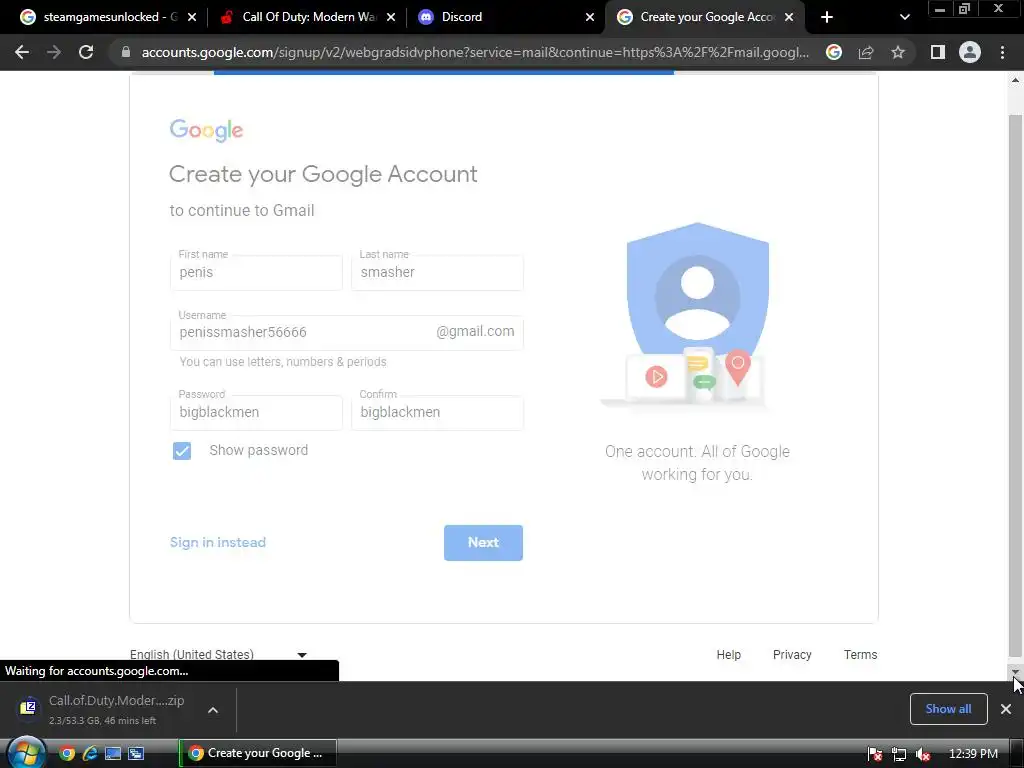
Task: Open Chrome three-dot menu
Action: (1002, 52)
